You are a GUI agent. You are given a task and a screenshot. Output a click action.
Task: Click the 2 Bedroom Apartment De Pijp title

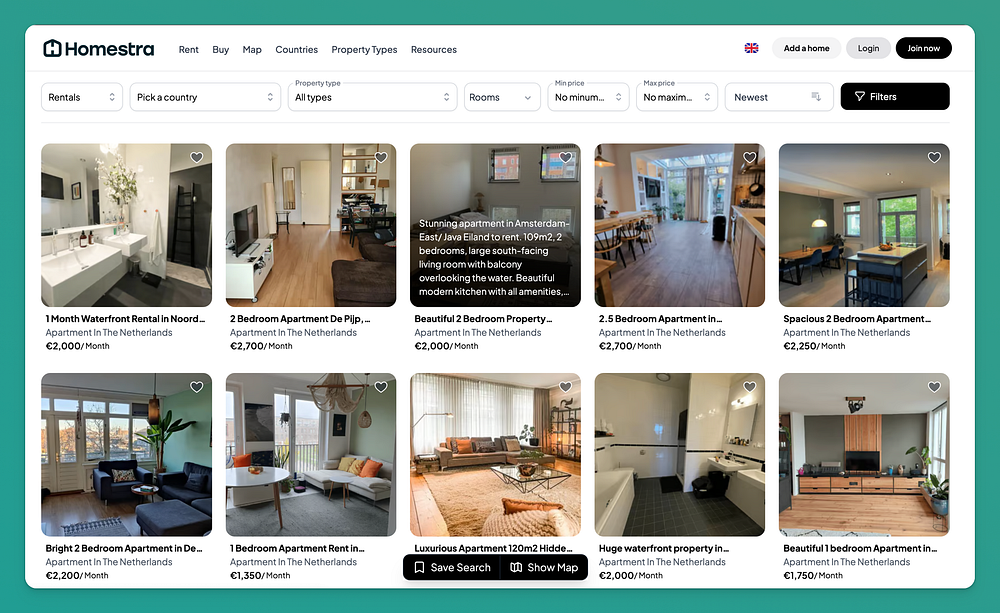pyautogui.click(x=300, y=319)
